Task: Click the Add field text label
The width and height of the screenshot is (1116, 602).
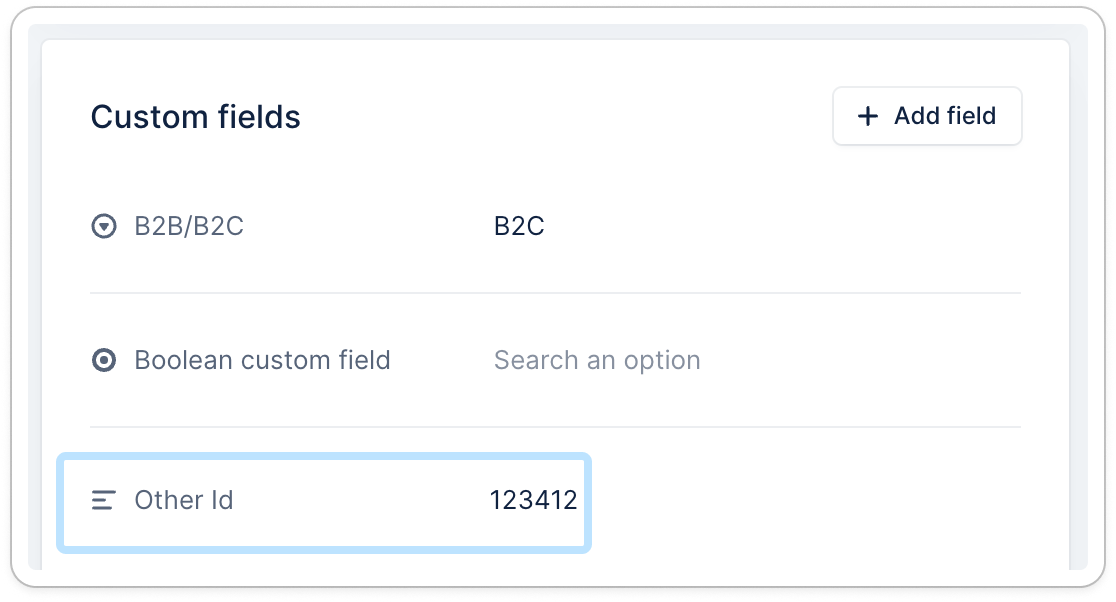Action: pyautogui.click(x=945, y=116)
